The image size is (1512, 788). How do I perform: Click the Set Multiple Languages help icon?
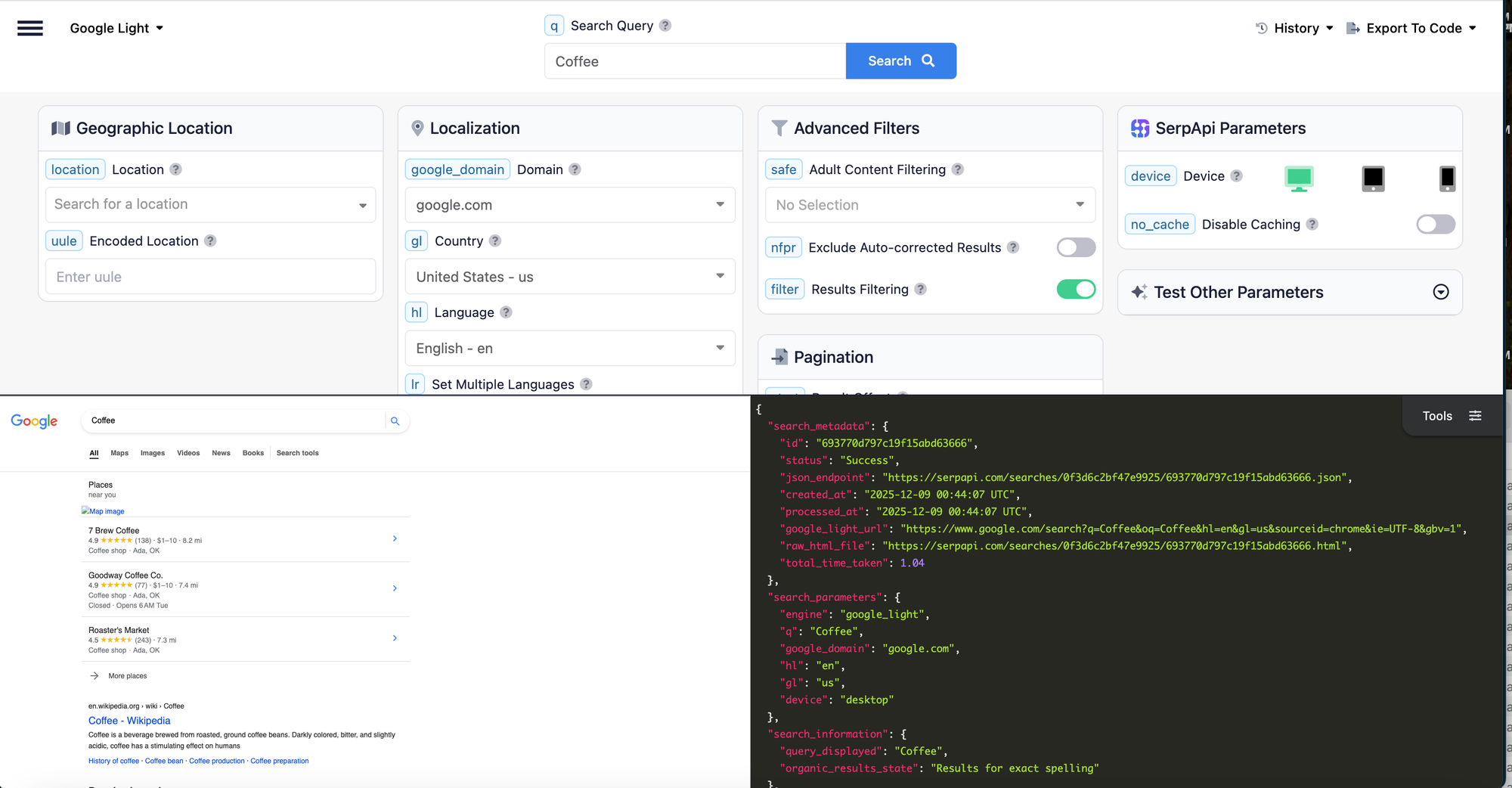point(586,384)
